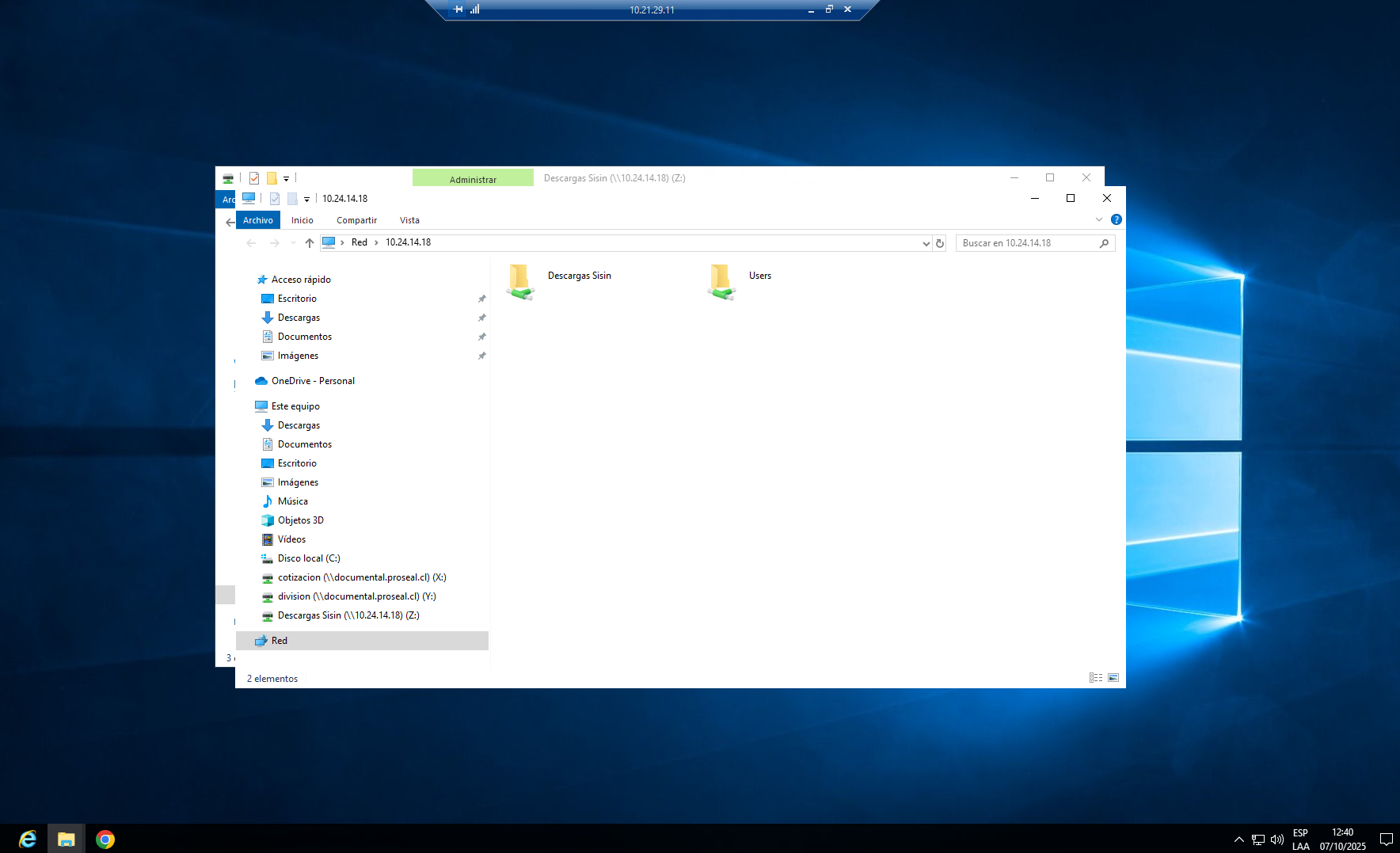Click the search box Buscar en 10.24.14.18

pyautogui.click(x=1028, y=243)
